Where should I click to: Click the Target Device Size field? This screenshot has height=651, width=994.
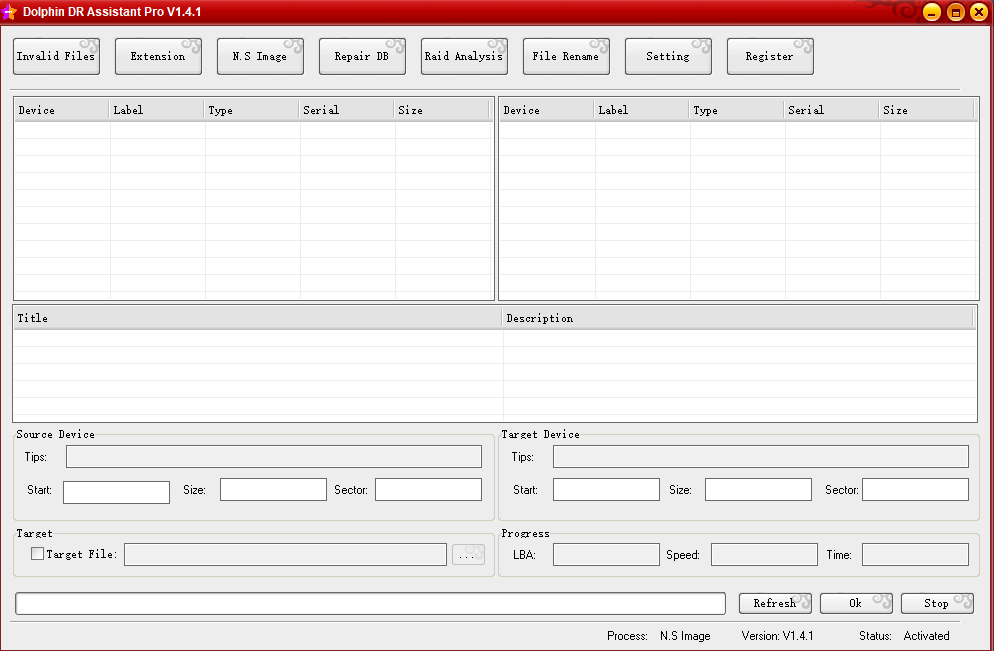point(758,489)
